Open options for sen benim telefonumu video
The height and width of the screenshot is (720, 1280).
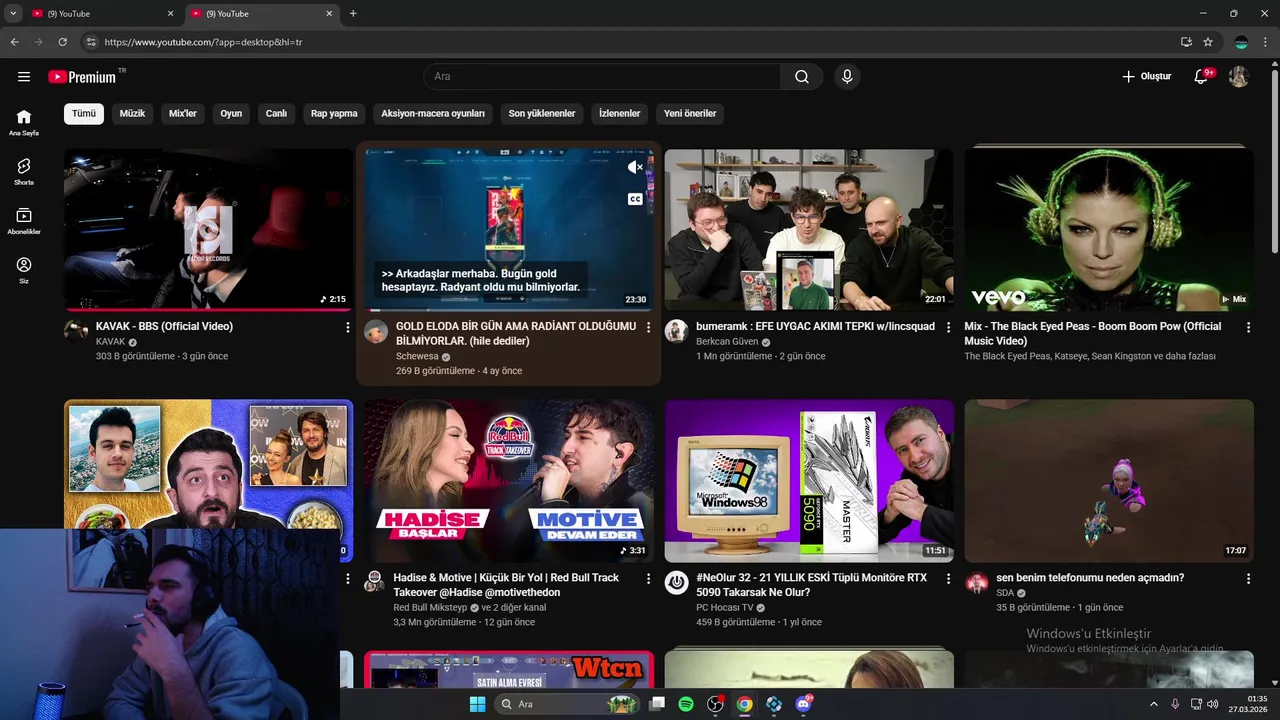coord(1248,578)
